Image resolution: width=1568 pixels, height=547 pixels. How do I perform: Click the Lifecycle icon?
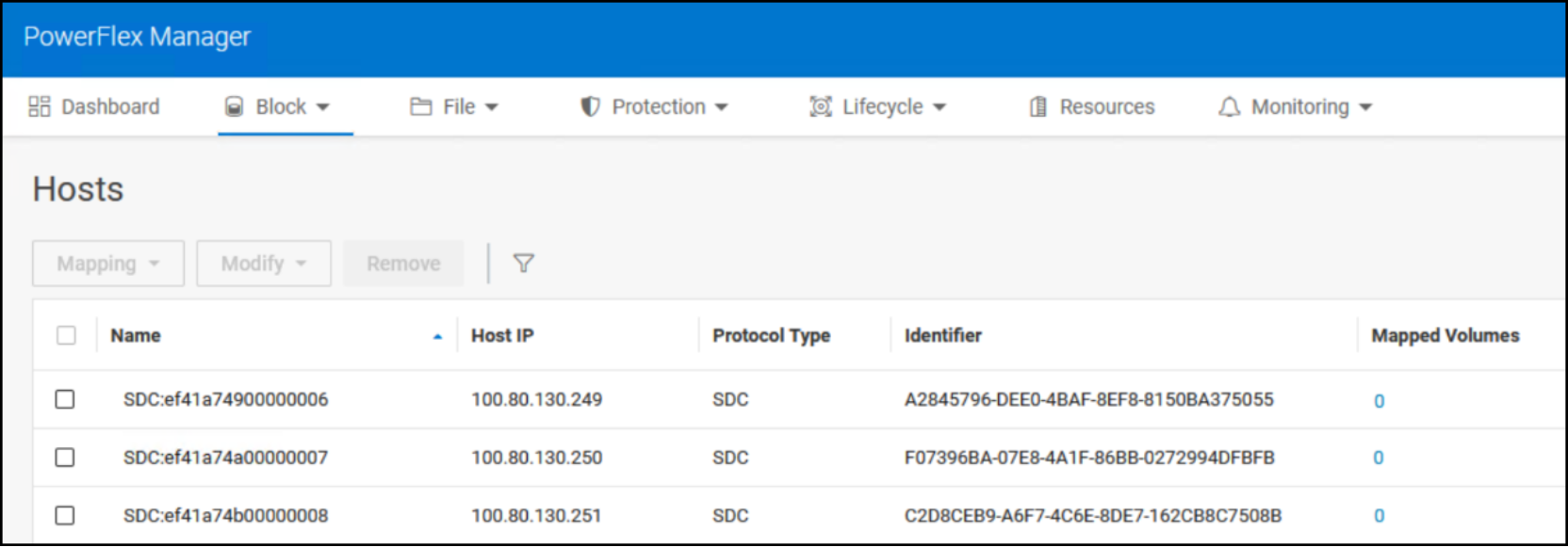[821, 106]
